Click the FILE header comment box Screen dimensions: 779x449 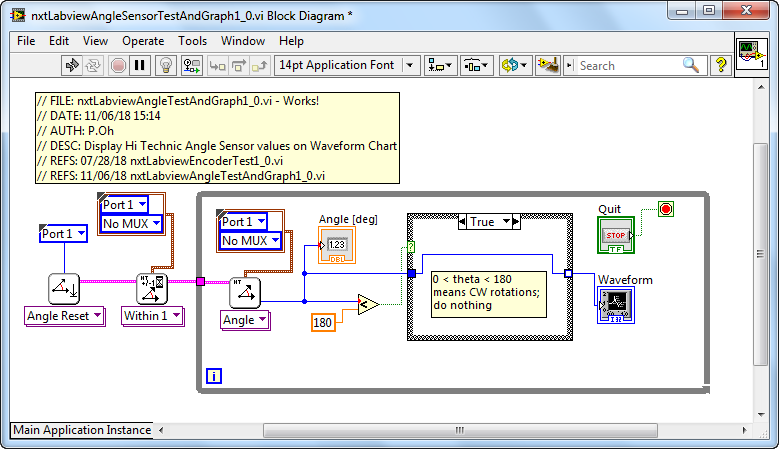tap(218, 138)
